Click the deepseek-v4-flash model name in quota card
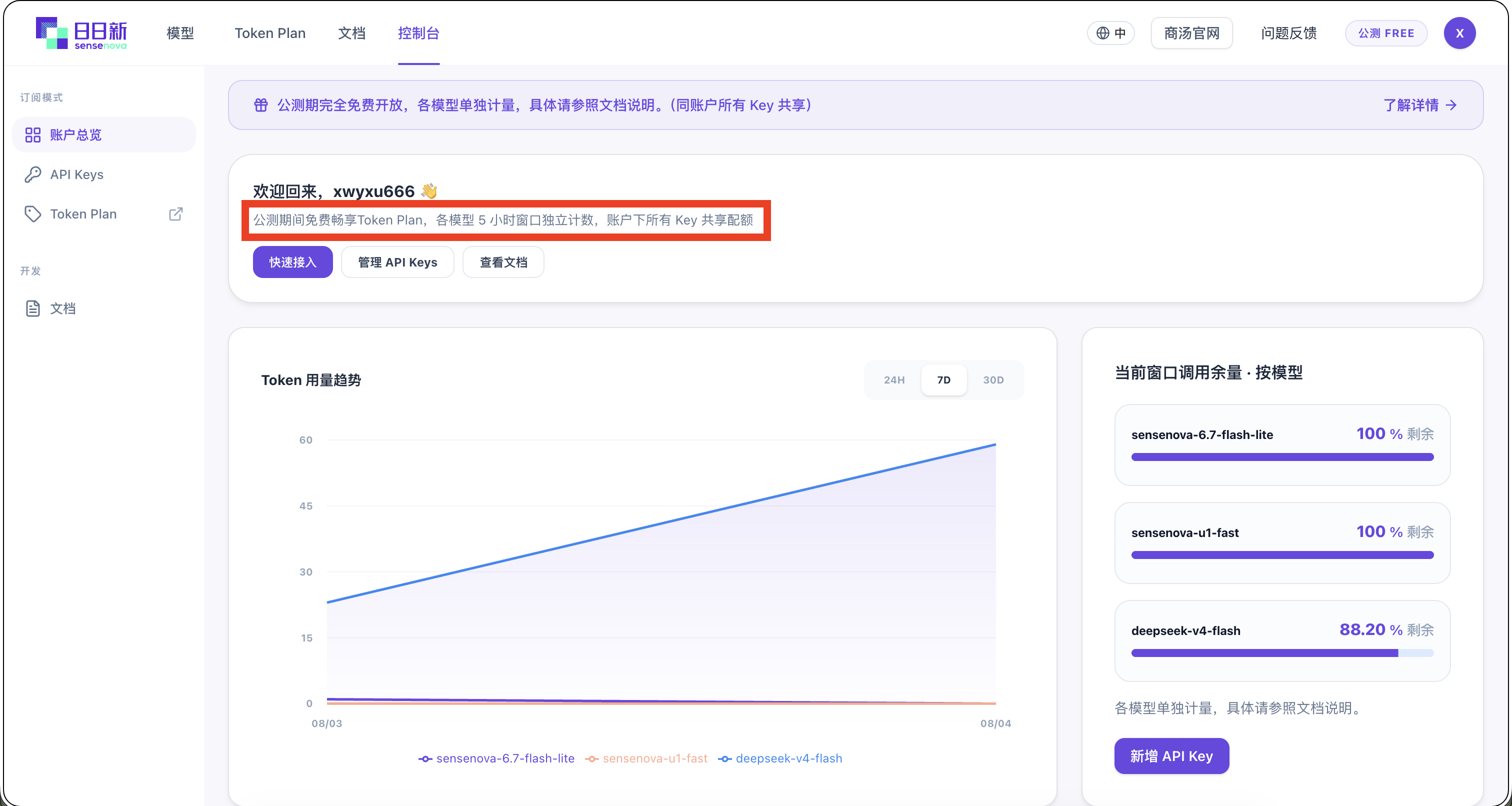 [x=1185, y=630]
